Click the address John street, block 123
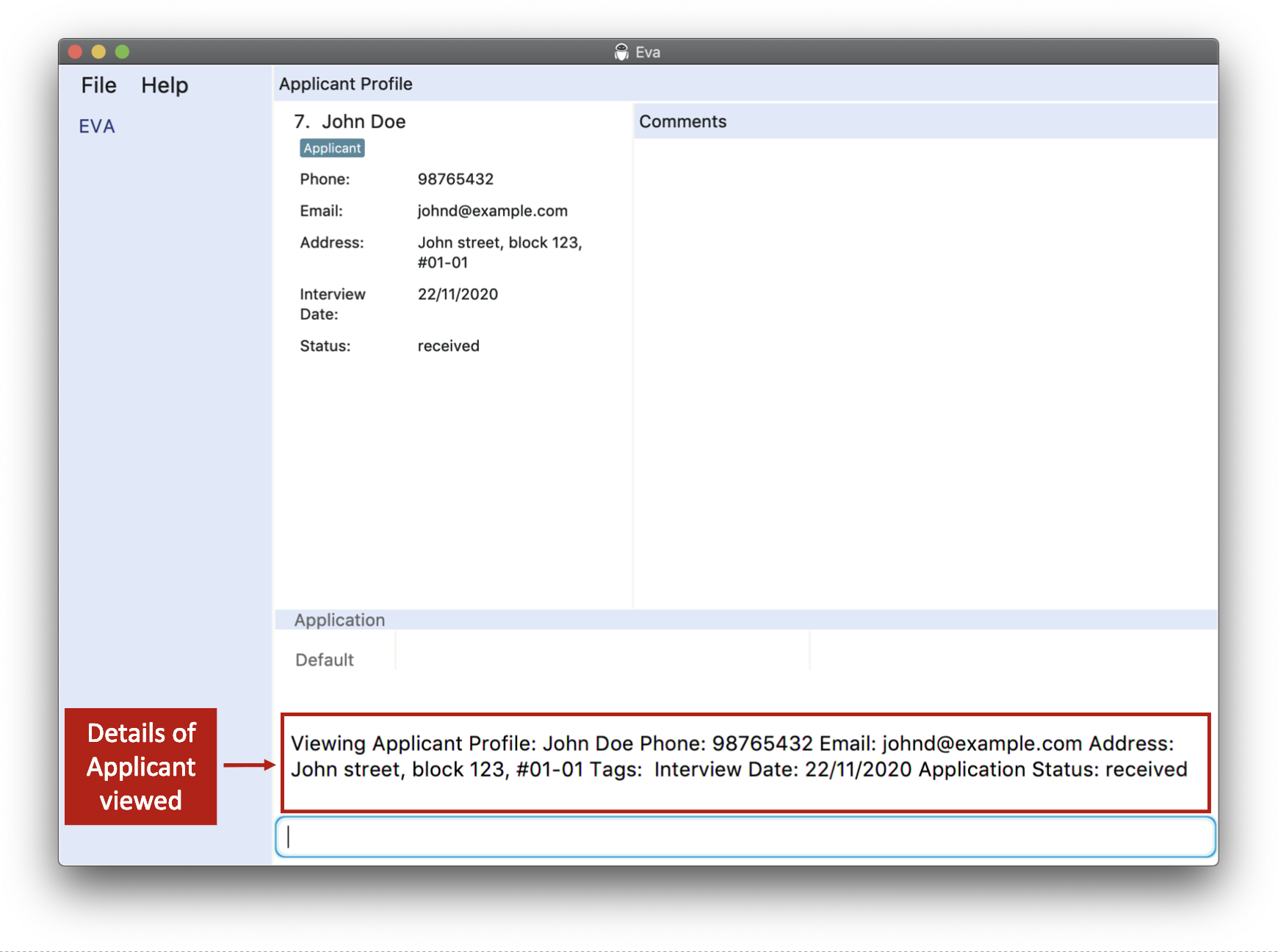 click(499, 252)
